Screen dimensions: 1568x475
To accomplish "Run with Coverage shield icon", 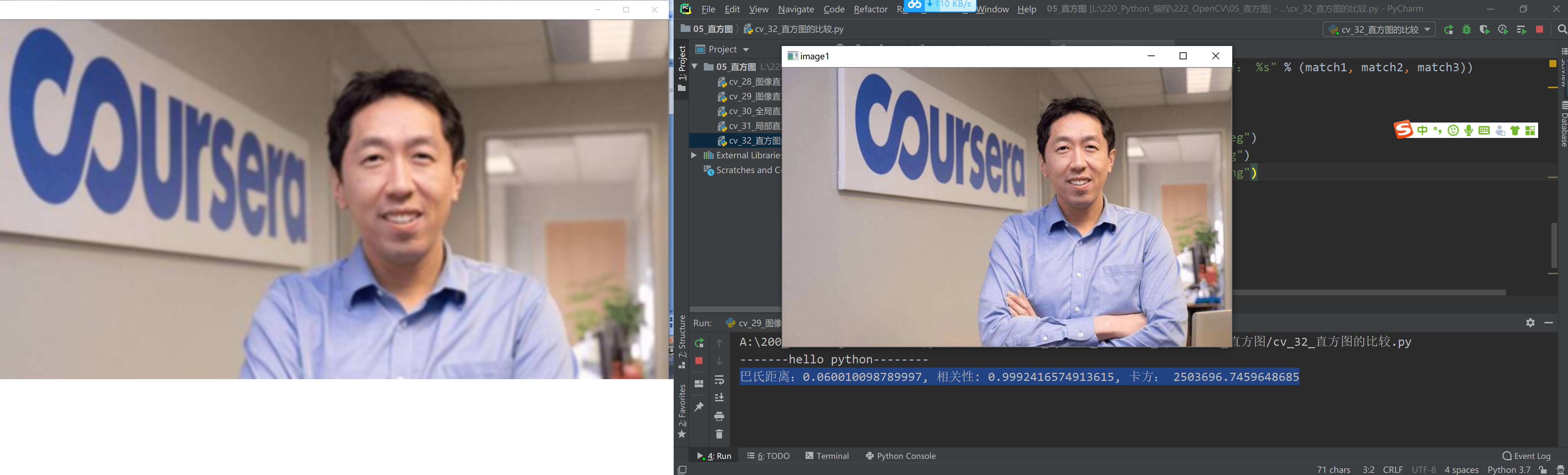I will (x=1484, y=29).
